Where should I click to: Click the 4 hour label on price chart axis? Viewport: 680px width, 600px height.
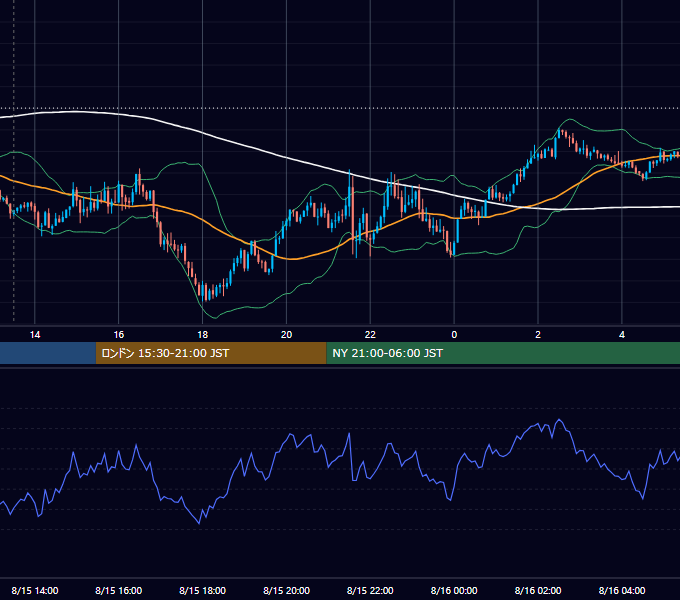click(x=622, y=335)
